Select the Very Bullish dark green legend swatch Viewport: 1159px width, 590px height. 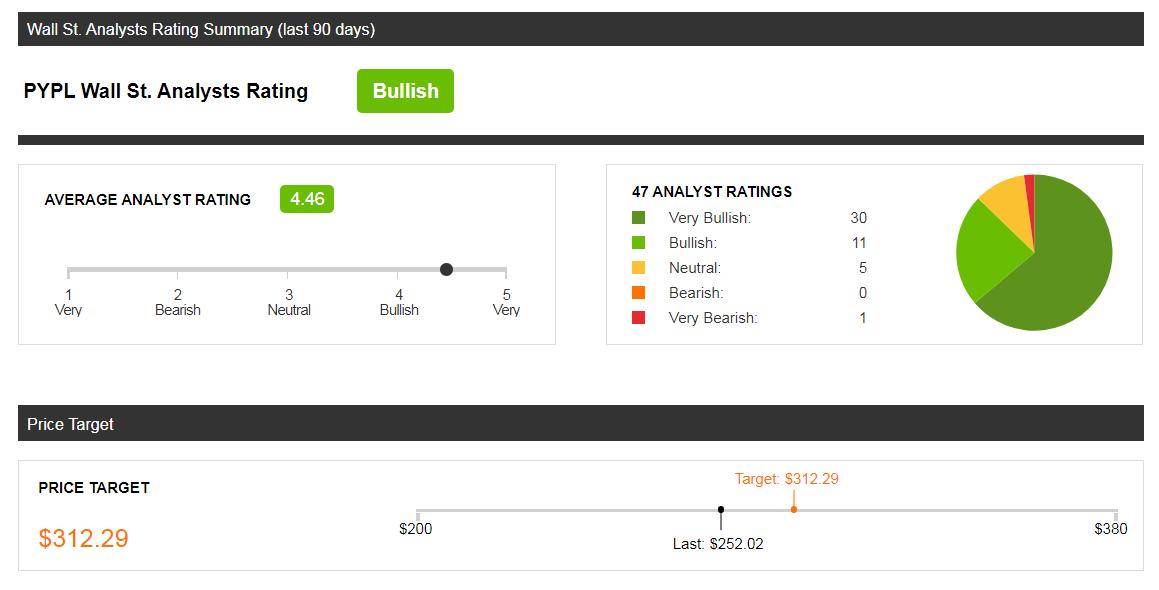pos(639,218)
